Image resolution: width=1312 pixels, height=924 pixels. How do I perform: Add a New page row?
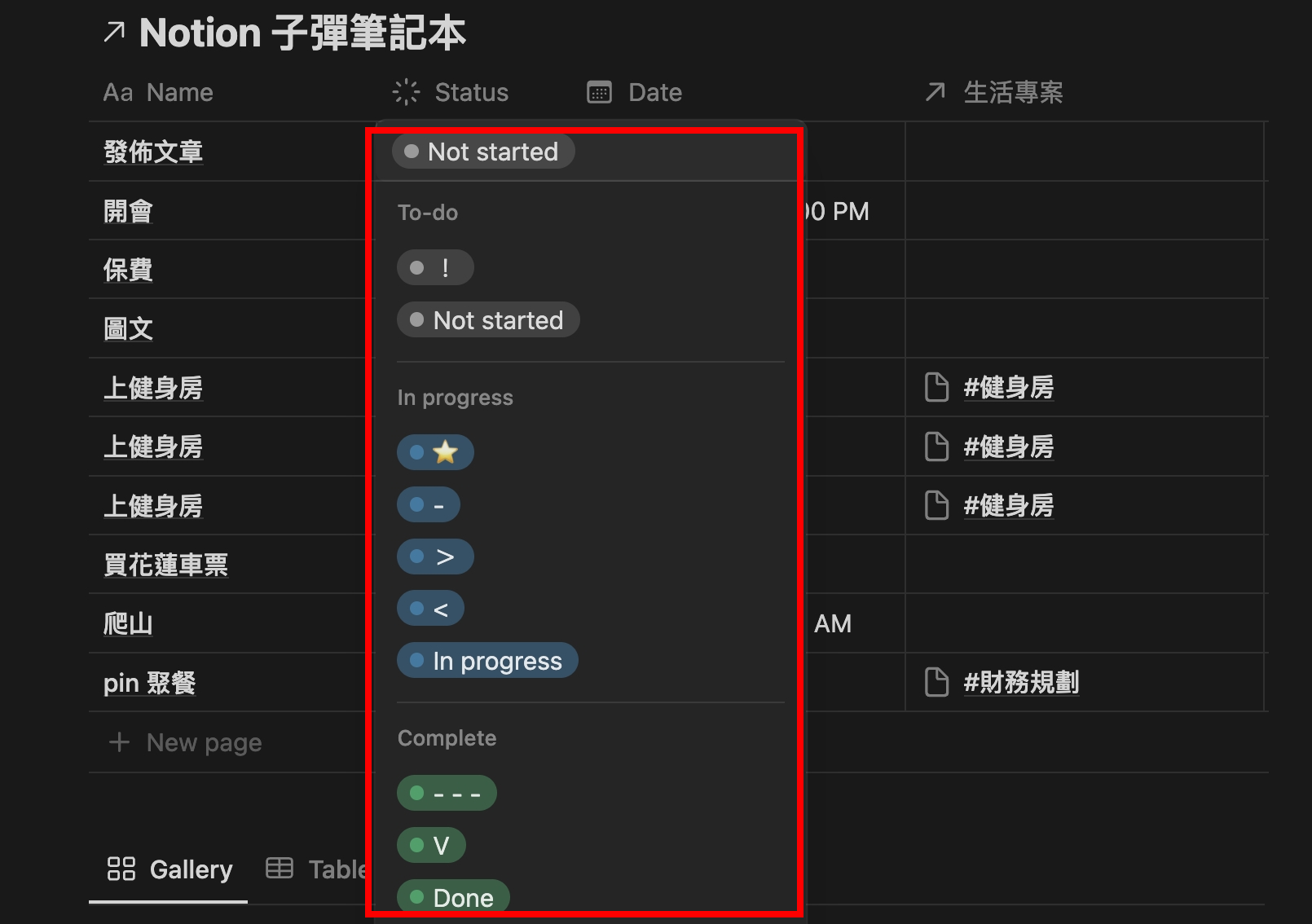[x=186, y=742]
